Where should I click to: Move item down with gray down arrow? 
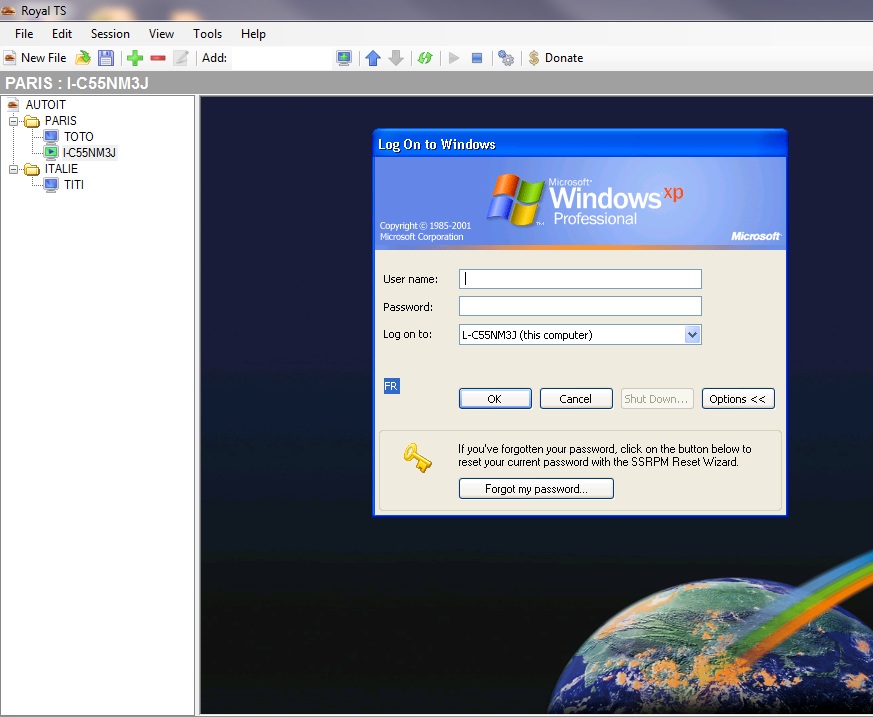tap(396, 58)
